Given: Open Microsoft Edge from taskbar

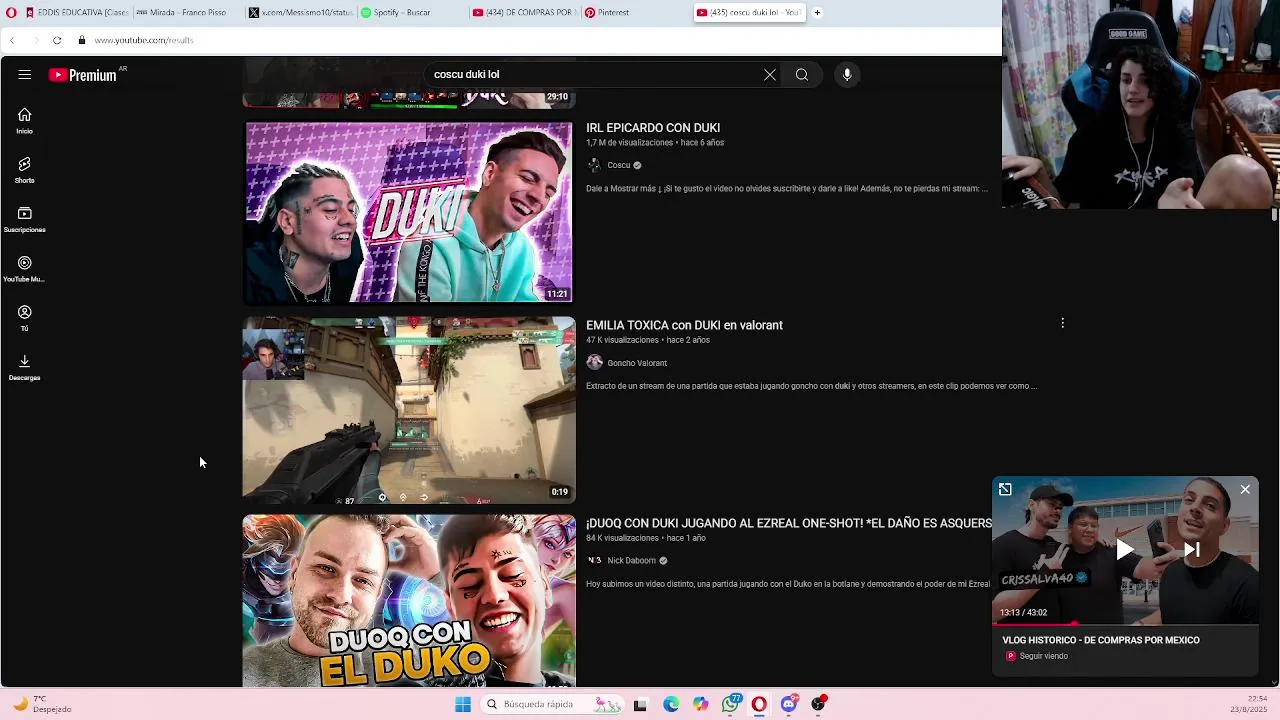Looking at the screenshot, I should pos(671,704).
